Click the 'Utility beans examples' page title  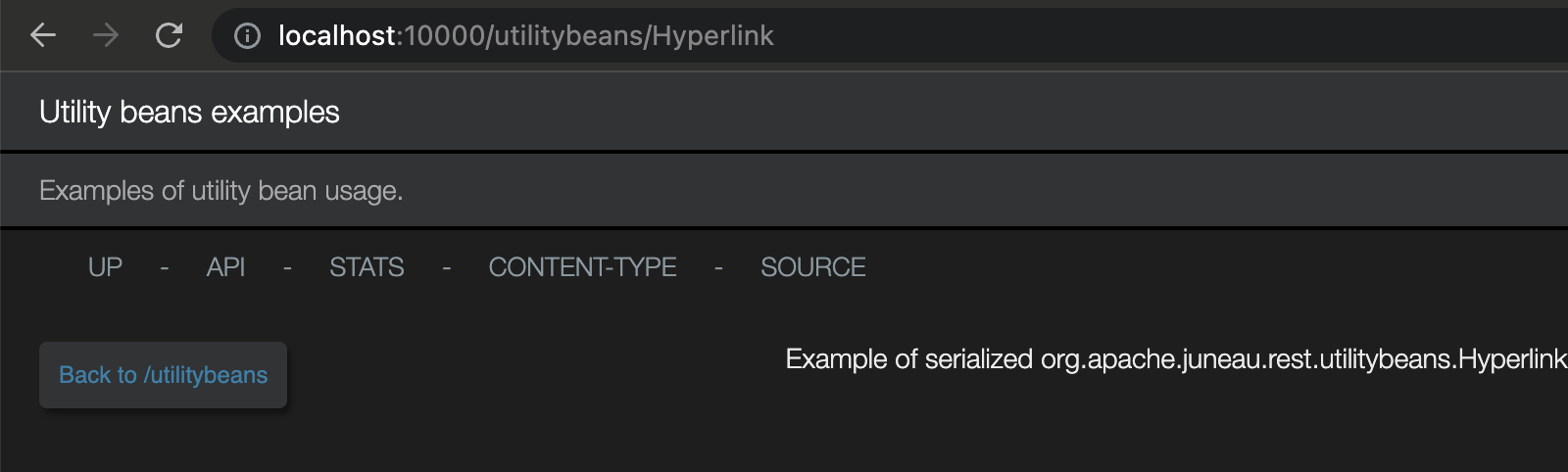tap(189, 113)
